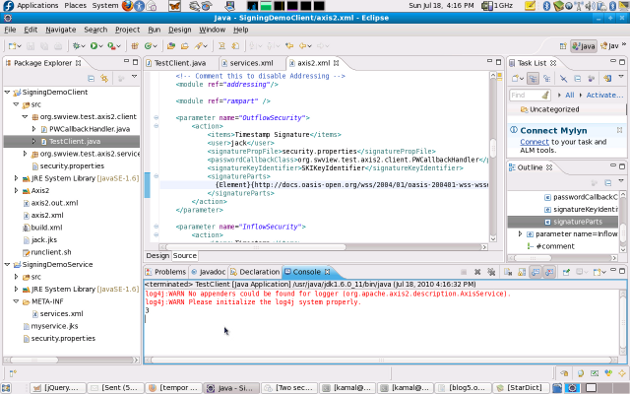This screenshot has height=394, width=630.
Task: Click Remove Launch icon in Console
Action: click(x=477, y=272)
